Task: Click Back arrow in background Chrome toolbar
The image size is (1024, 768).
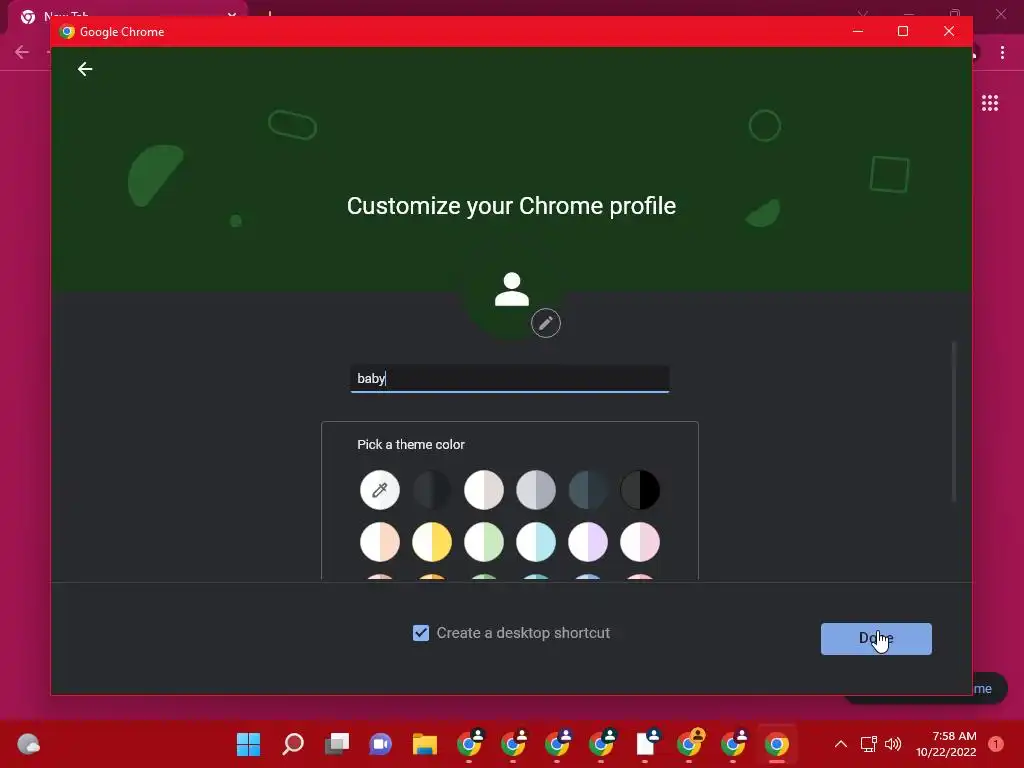Action: point(22,52)
